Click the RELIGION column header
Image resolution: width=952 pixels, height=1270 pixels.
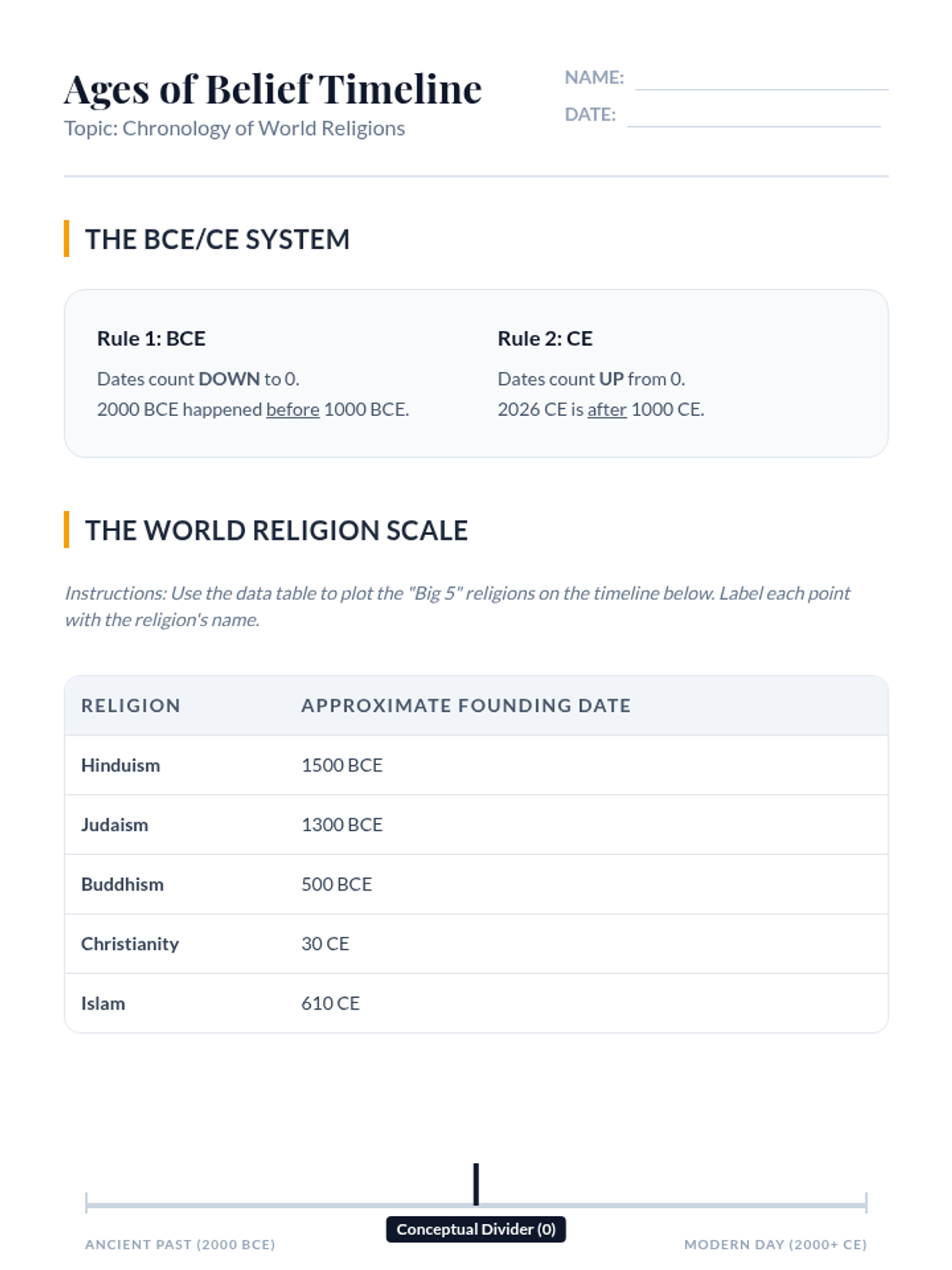coord(131,706)
